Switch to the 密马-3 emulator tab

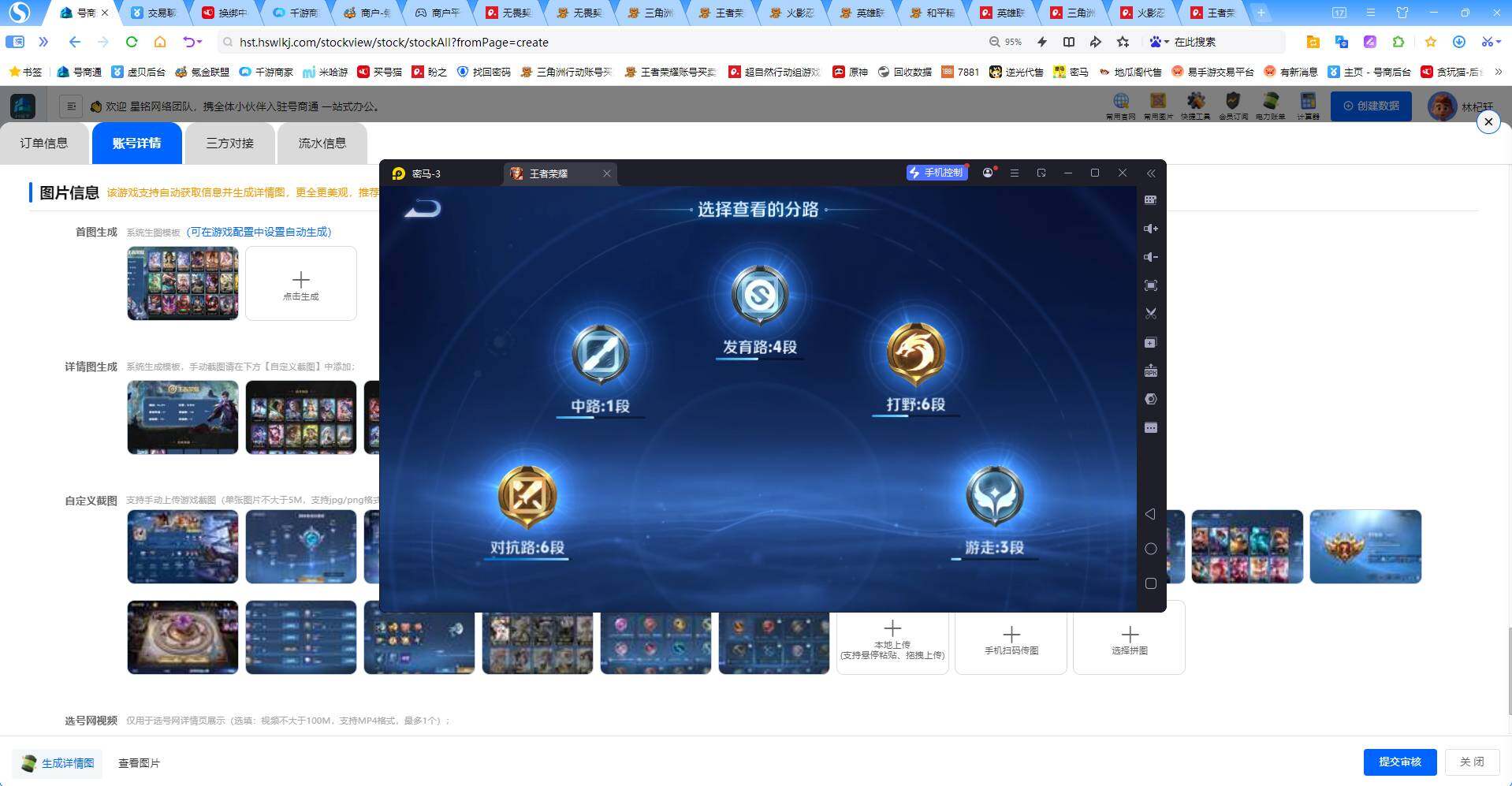tap(426, 173)
